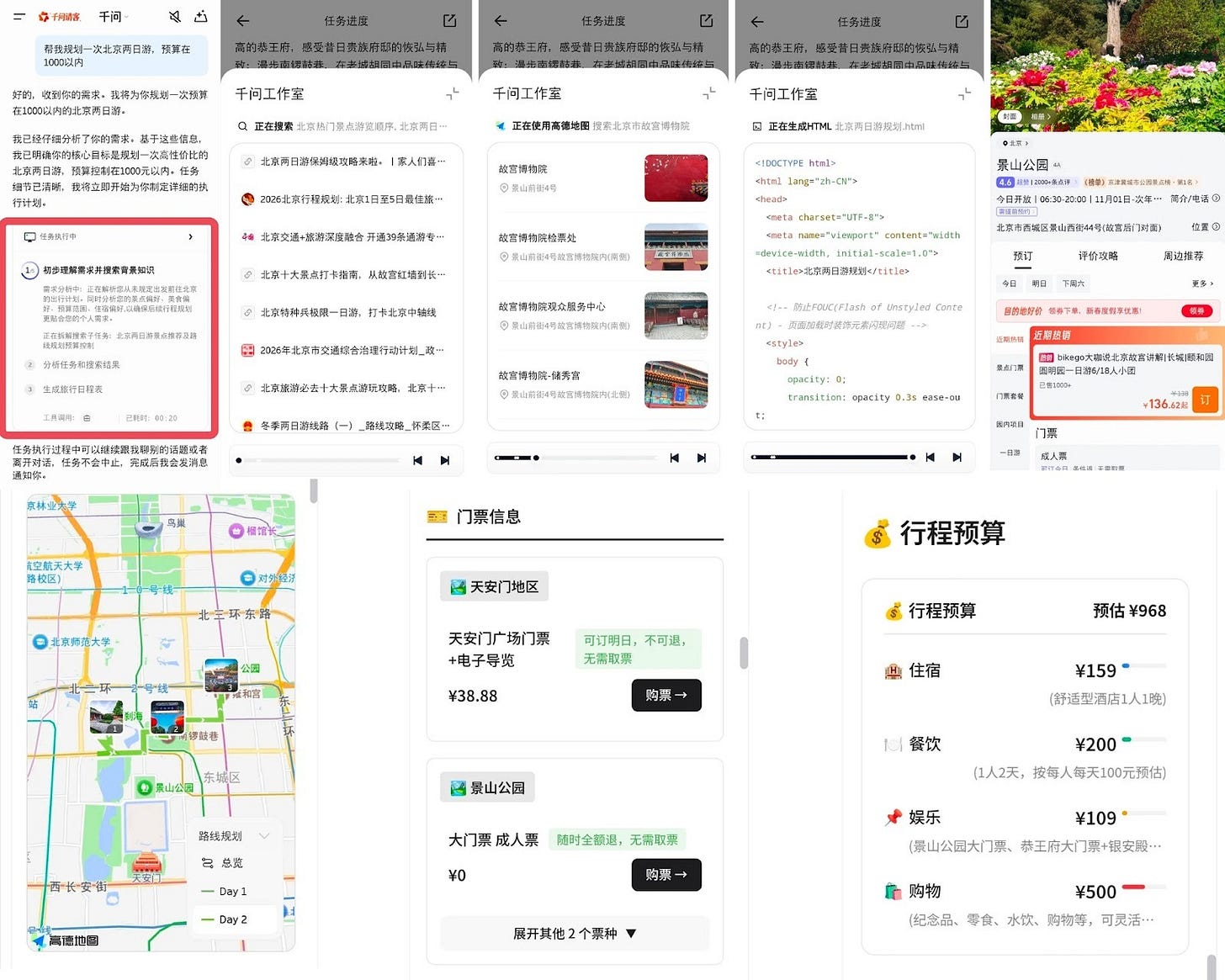Viewport: 1225px width, 980px height.
Task: Tap previous-step button on 高德地图 playback bar
Action: pyautogui.click(x=675, y=458)
